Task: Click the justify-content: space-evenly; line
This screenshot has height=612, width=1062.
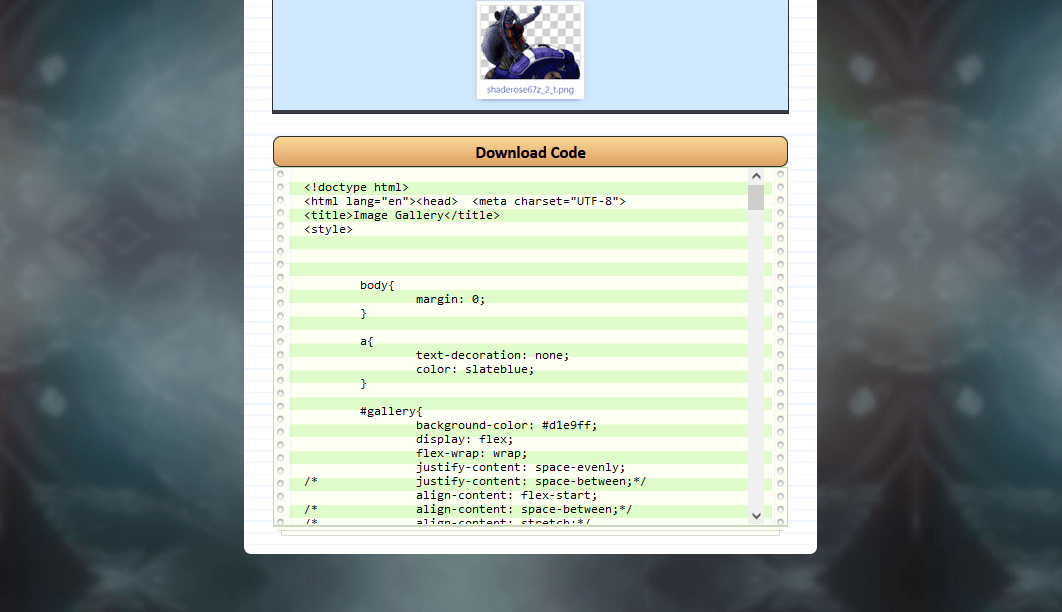Action: coord(520,467)
